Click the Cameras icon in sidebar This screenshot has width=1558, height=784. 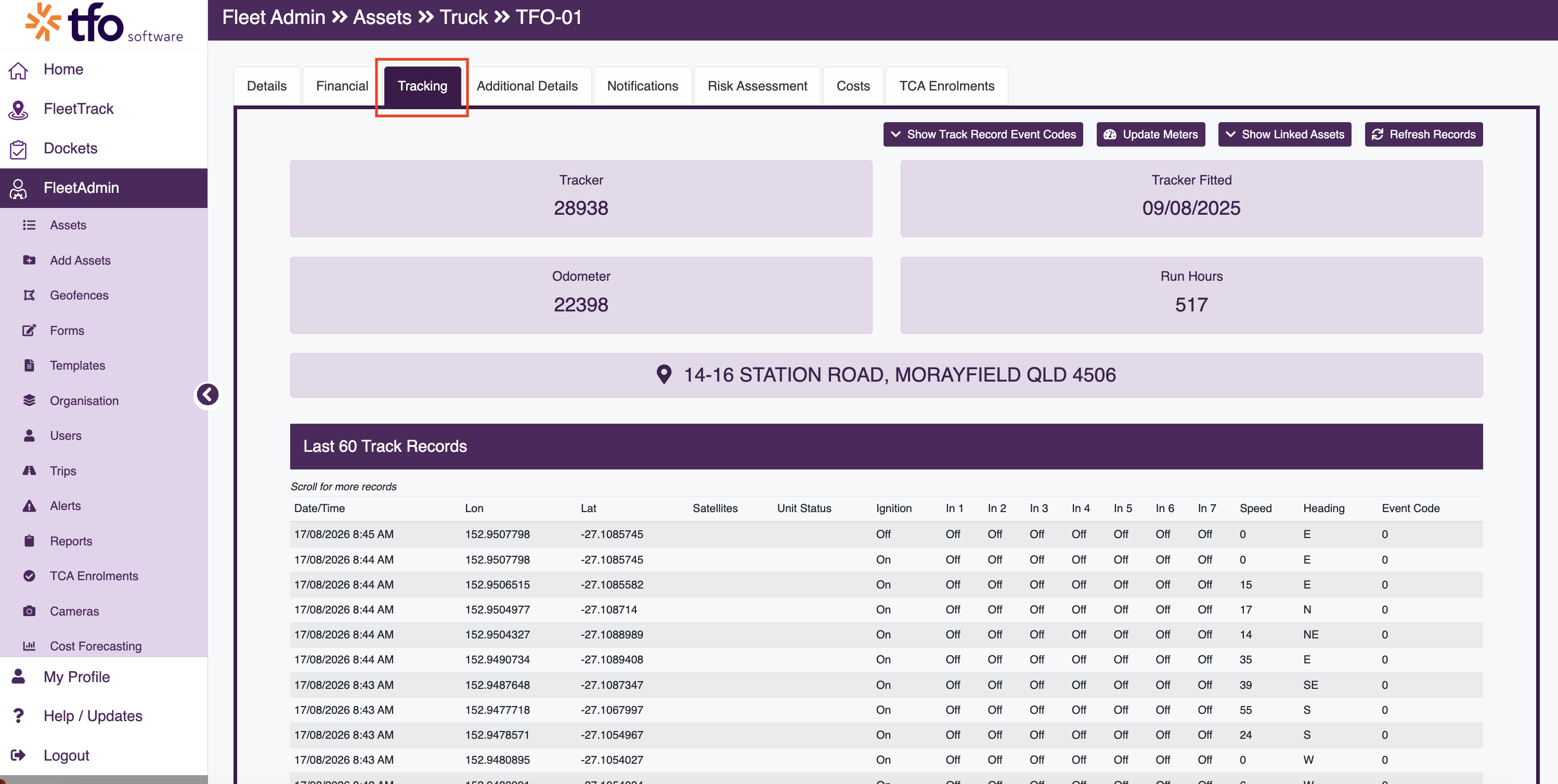click(29, 611)
